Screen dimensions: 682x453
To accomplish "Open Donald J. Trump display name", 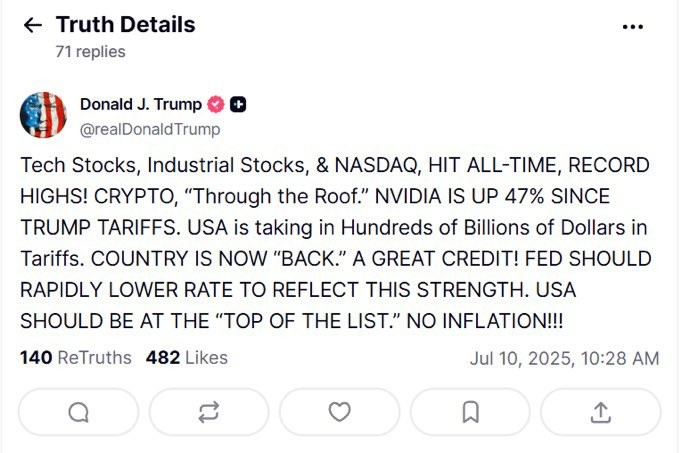I will pyautogui.click(x=141, y=104).
